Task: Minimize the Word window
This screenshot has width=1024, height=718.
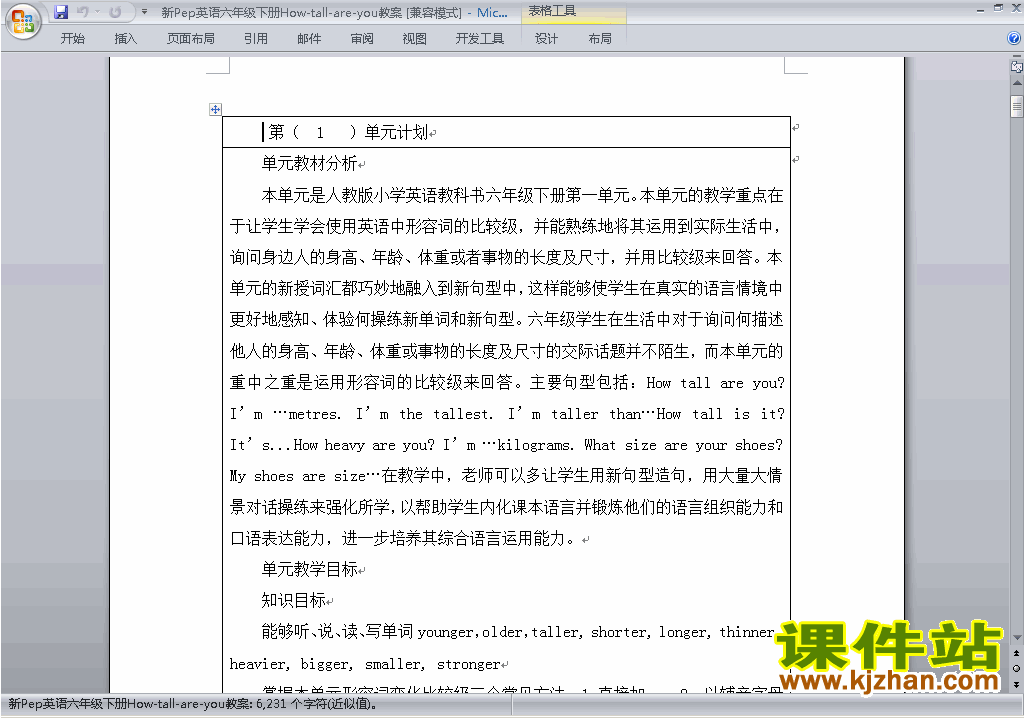Action: (980, 10)
